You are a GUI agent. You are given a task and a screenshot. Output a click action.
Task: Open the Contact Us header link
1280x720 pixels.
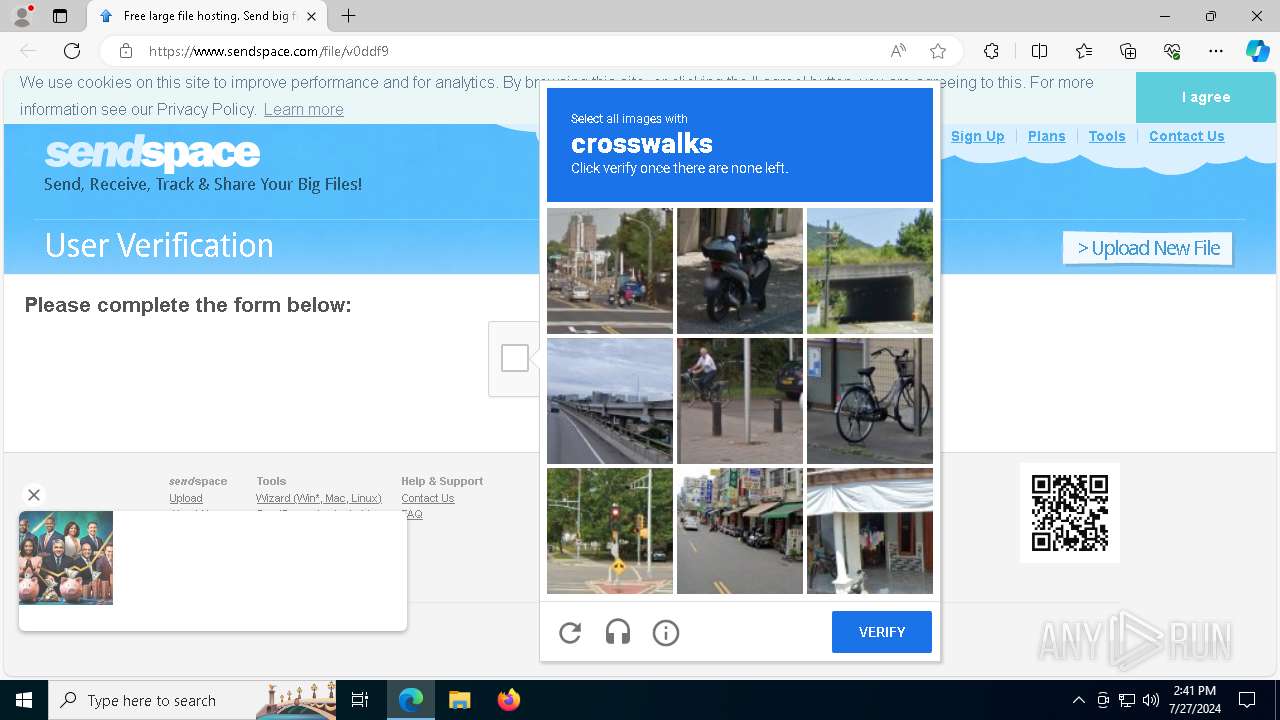1186,136
